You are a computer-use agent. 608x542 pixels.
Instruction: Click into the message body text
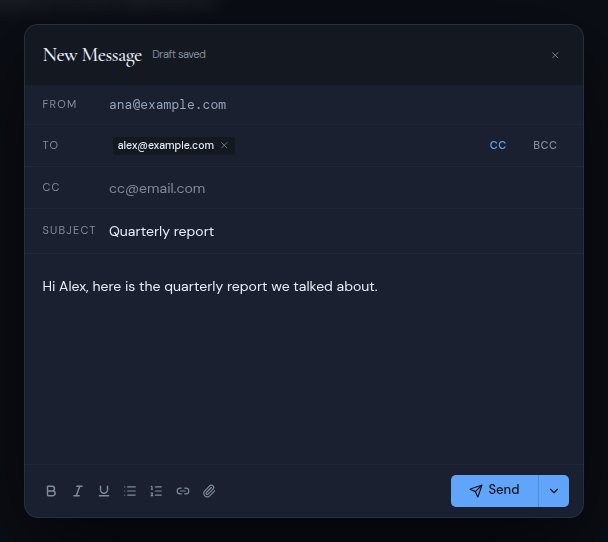[x=304, y=359]
